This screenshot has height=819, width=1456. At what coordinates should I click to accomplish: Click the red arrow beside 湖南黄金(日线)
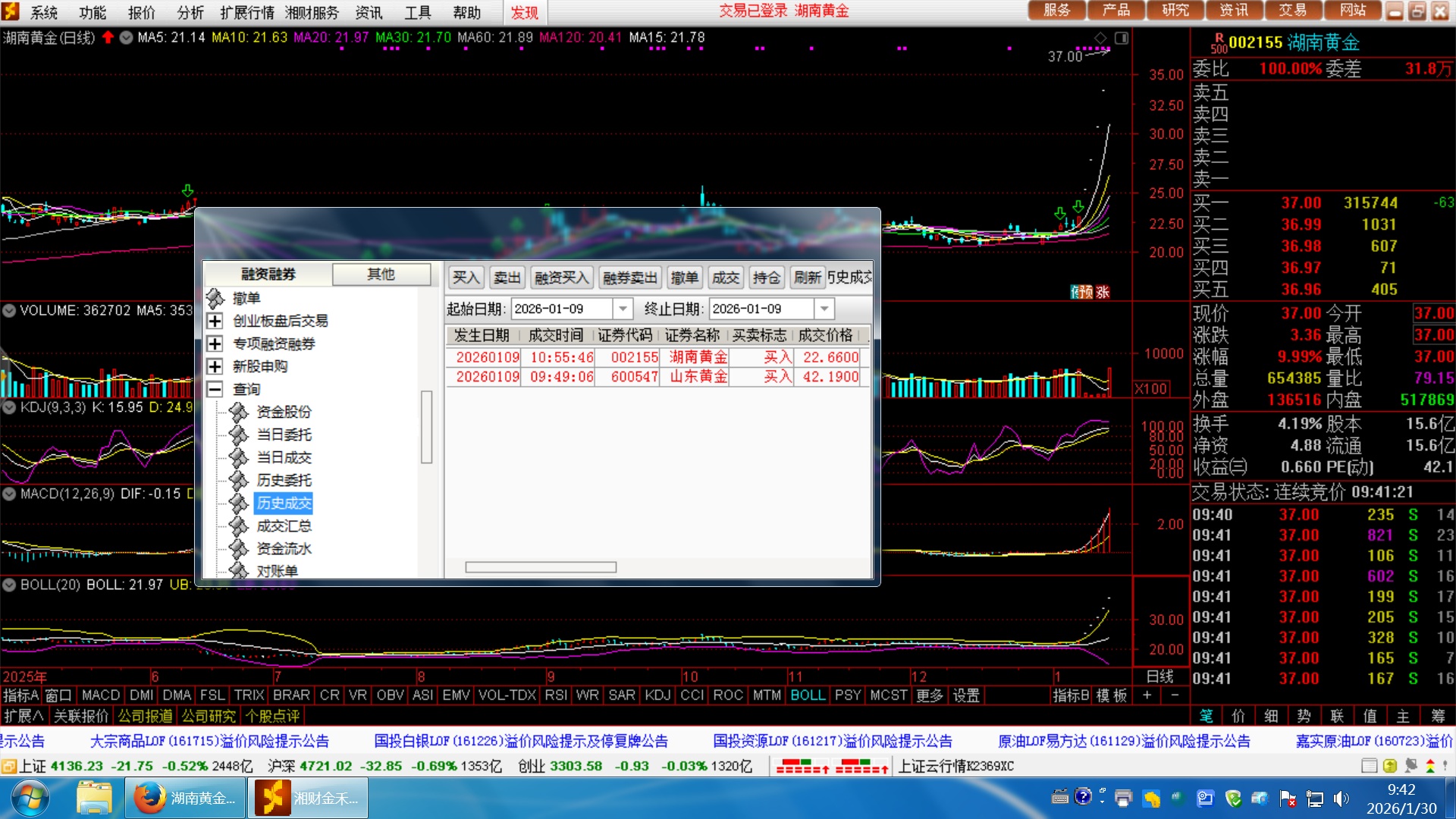(108, 37)
